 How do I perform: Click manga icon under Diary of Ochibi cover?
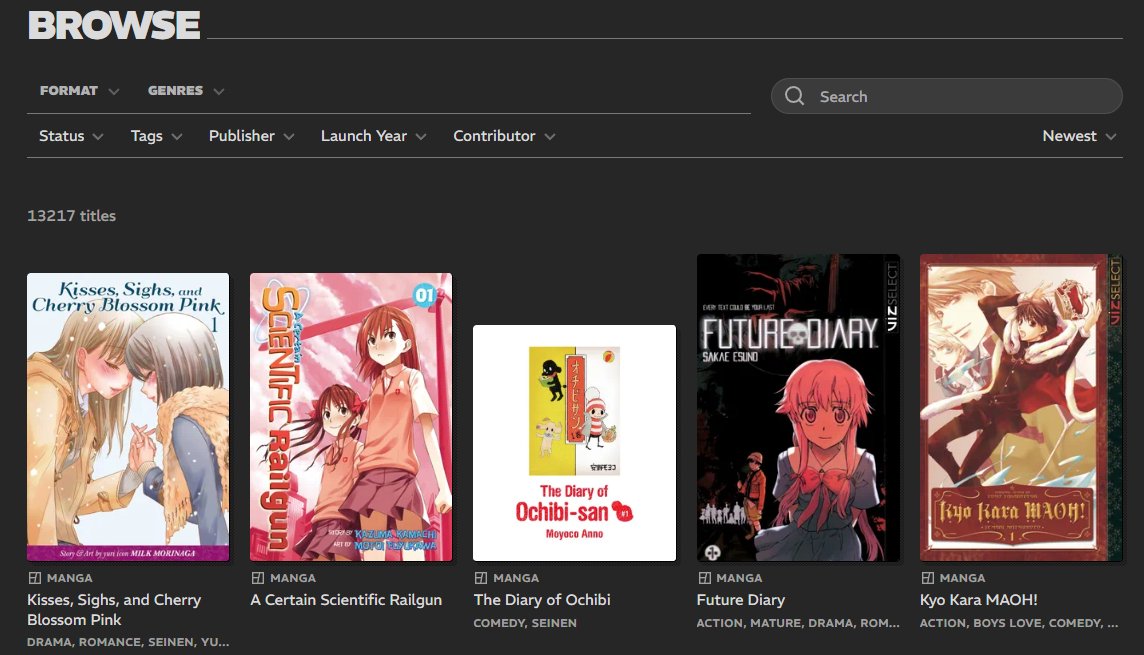481,578
